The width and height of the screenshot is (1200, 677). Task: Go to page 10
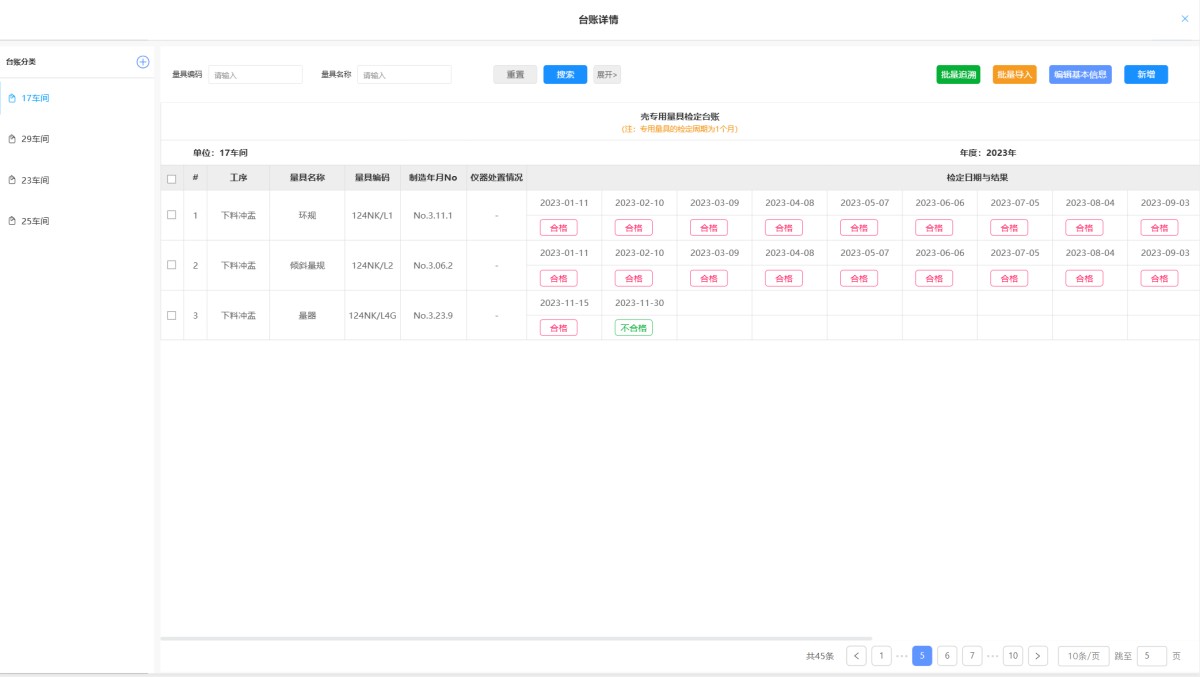(1013, 656)
